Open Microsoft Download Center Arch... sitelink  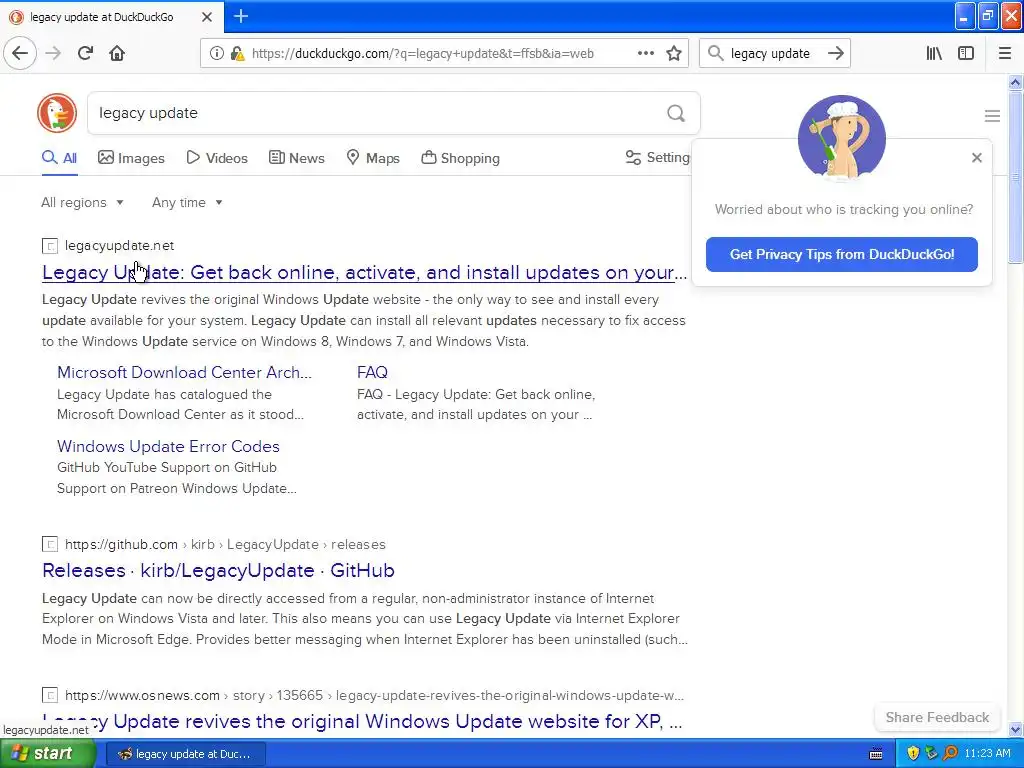click(184, 372)
